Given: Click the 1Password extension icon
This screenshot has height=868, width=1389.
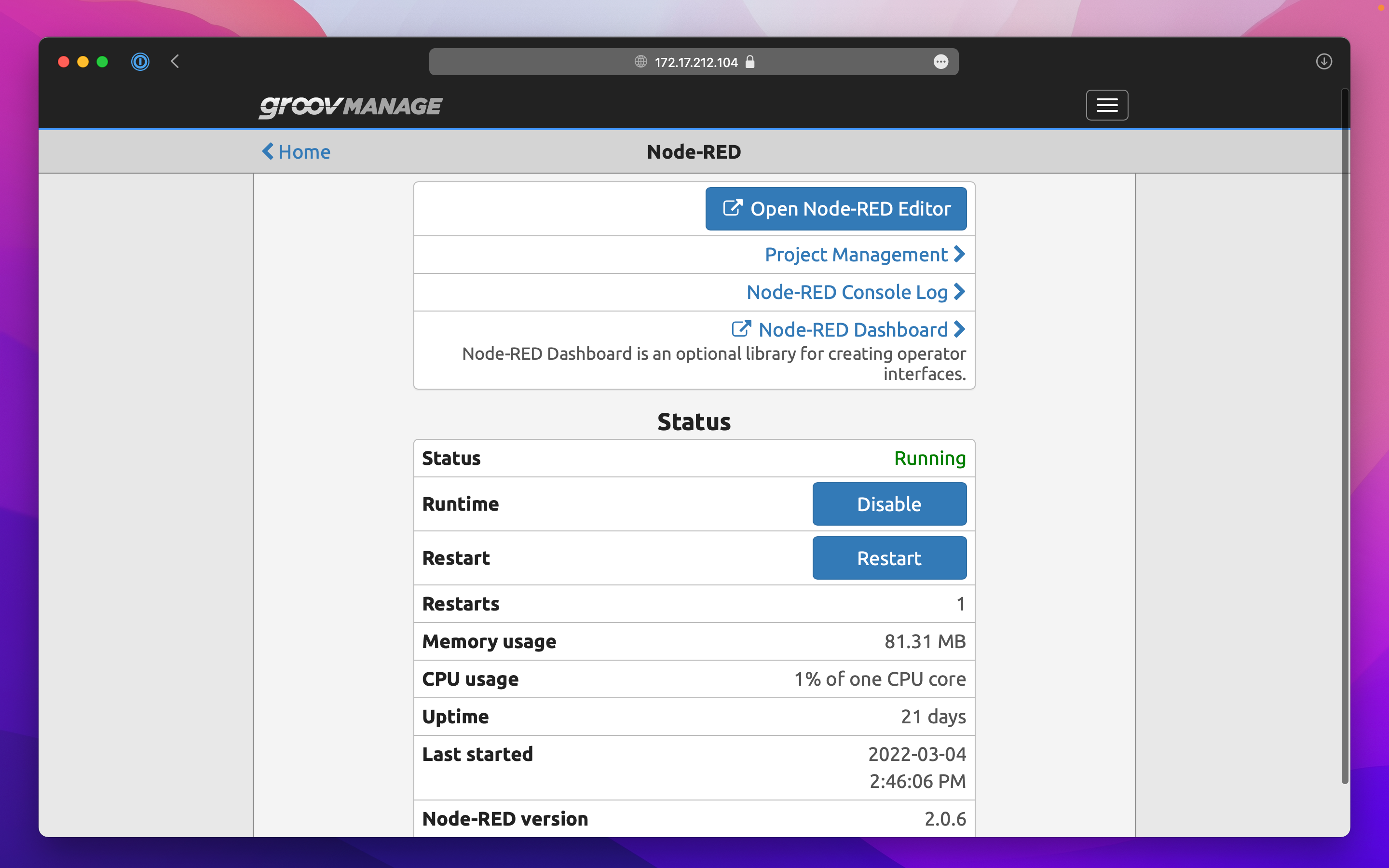Looking at the screenshot, I should [x=140, y=61].
